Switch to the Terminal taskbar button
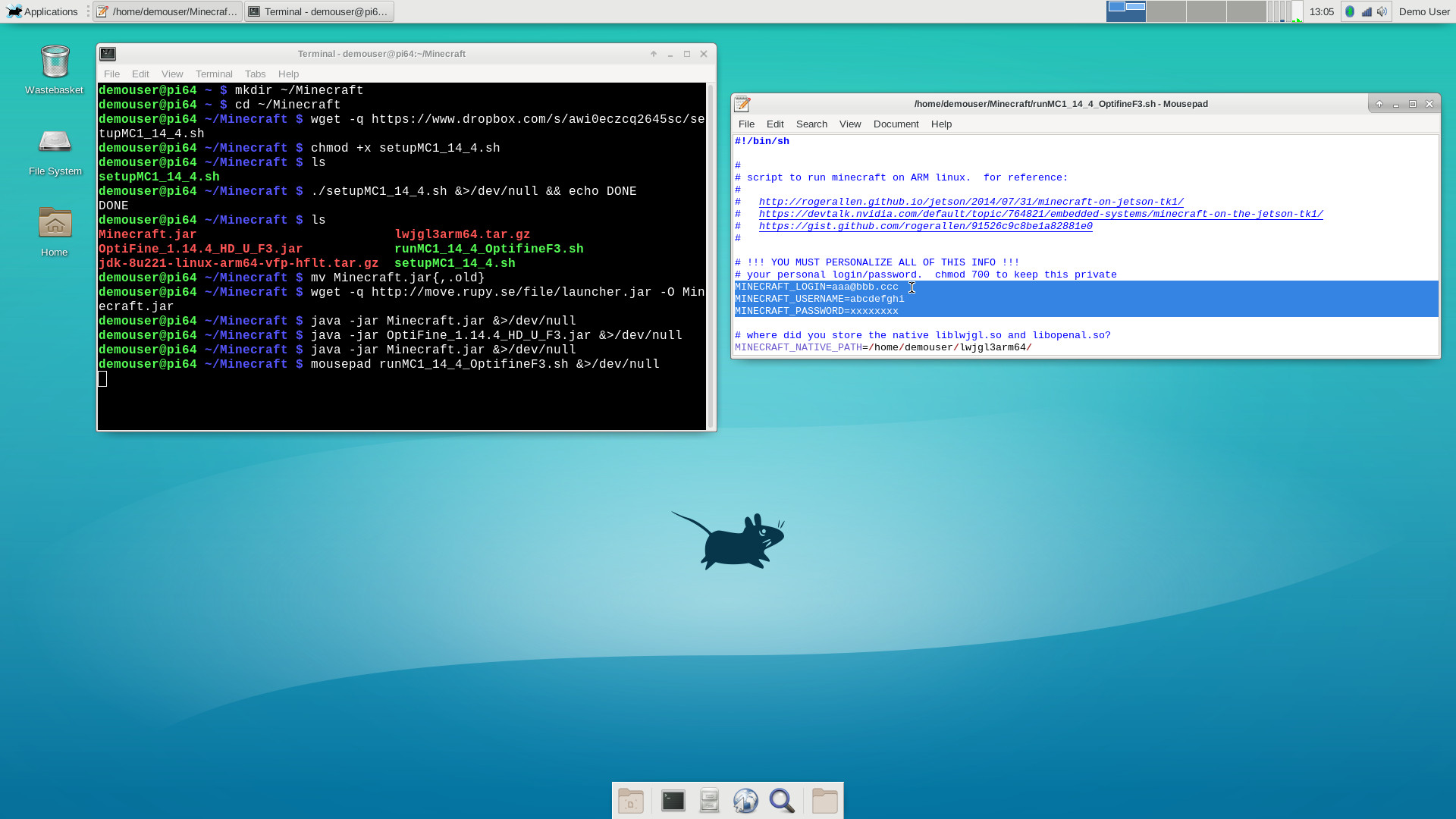This screenshot has width=1456, height=819. [x=319, y=11]
